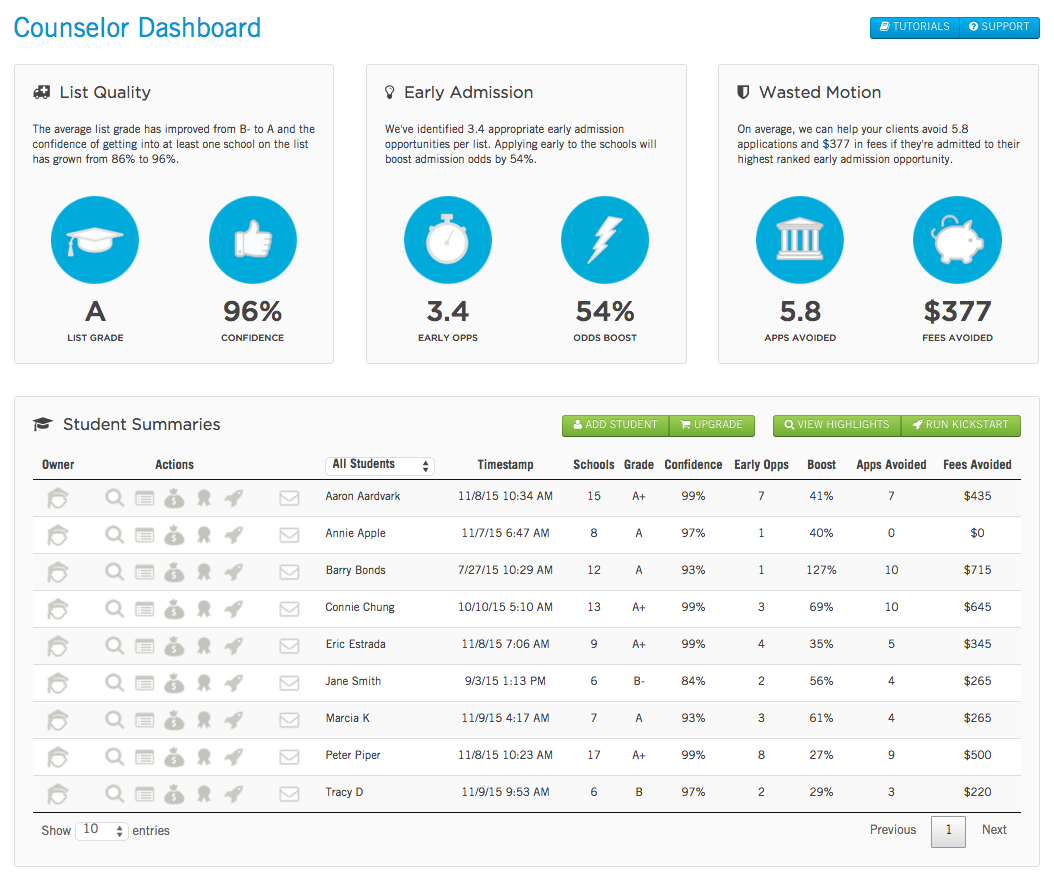Click the money bag icon in Annie Apple's row
1054x883 pixels.
tap(175, 535)
